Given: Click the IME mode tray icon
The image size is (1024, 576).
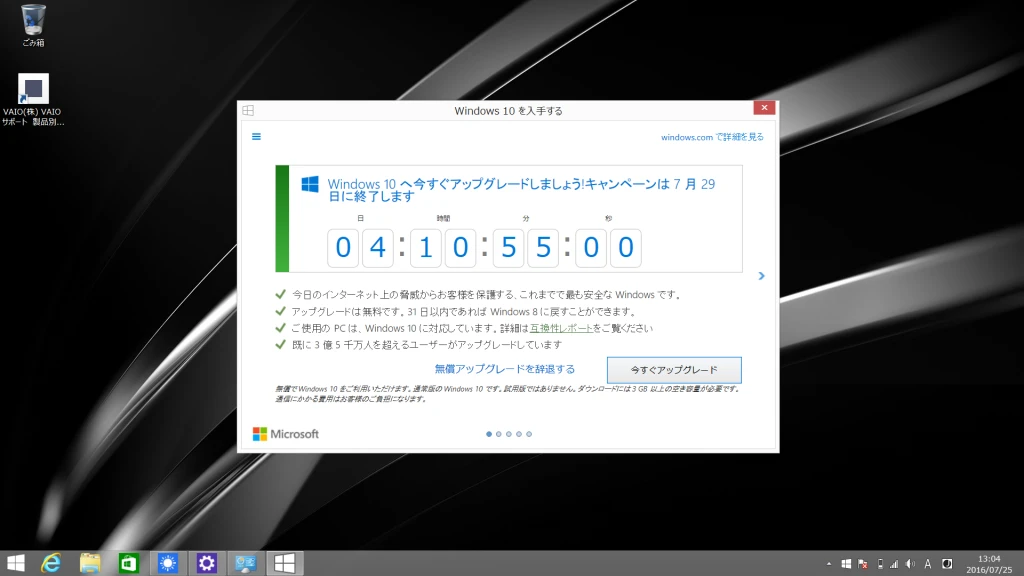Looking at the screenshot, I should [947, 564].
